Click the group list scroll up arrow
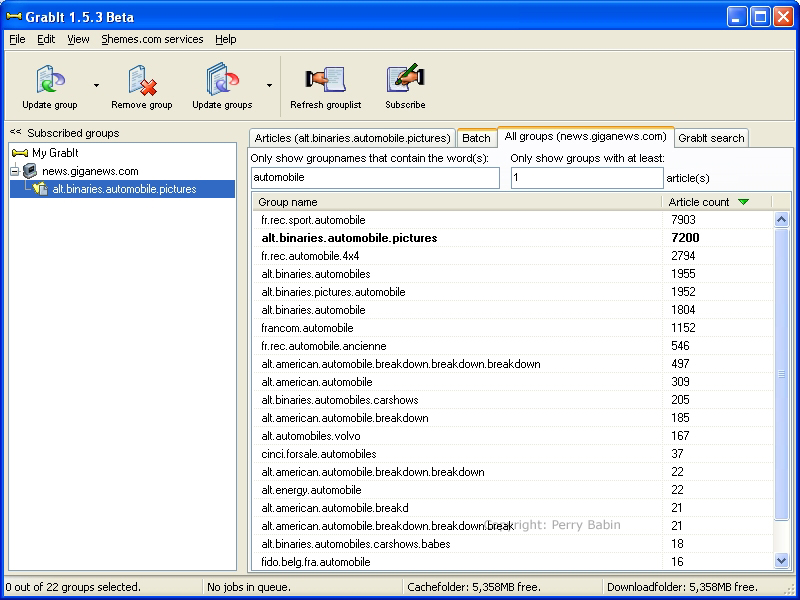Viewport: 800px width, 600px height. (x=781, y=219)
